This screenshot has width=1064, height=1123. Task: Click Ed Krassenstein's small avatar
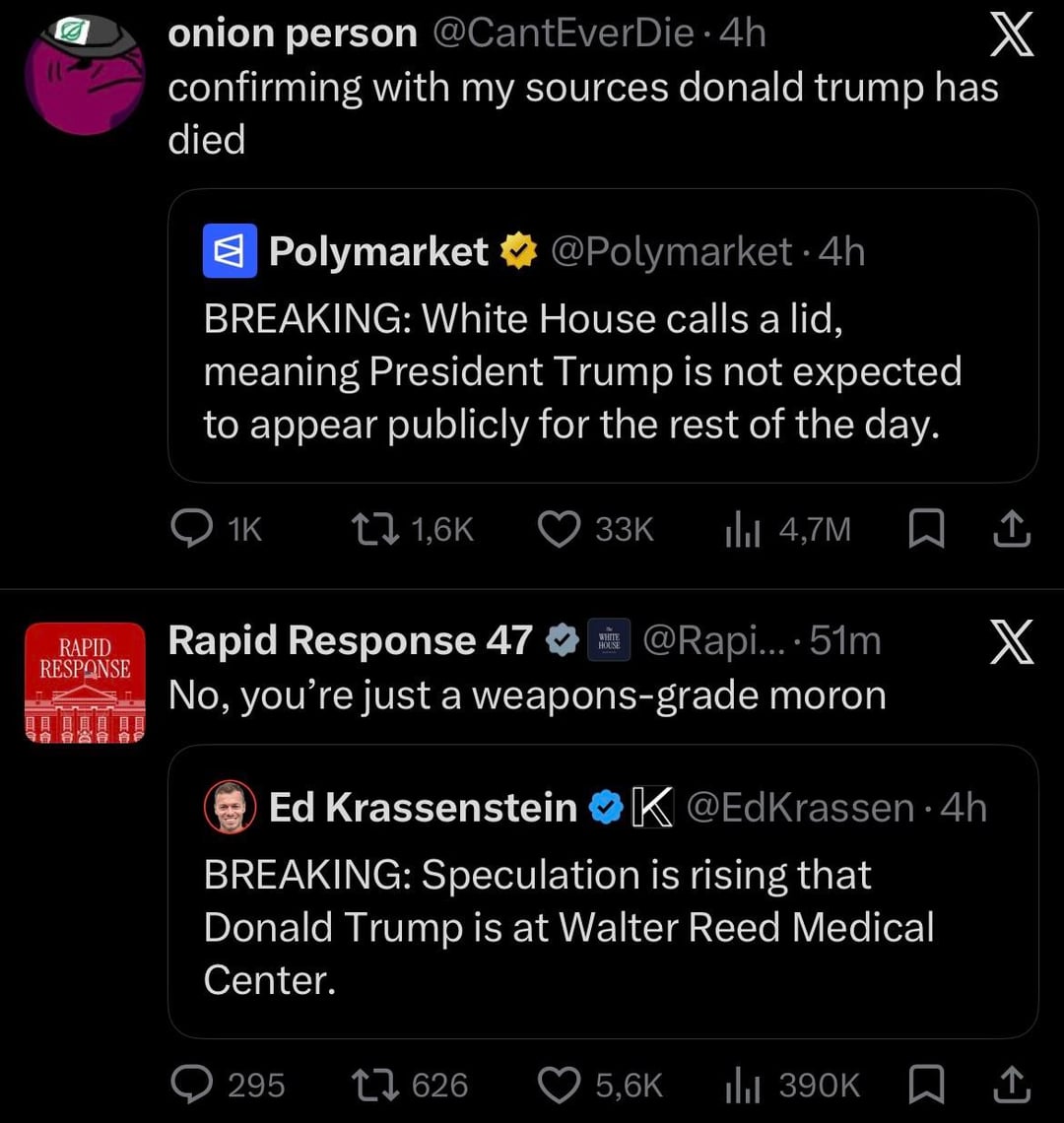[230, 808]
